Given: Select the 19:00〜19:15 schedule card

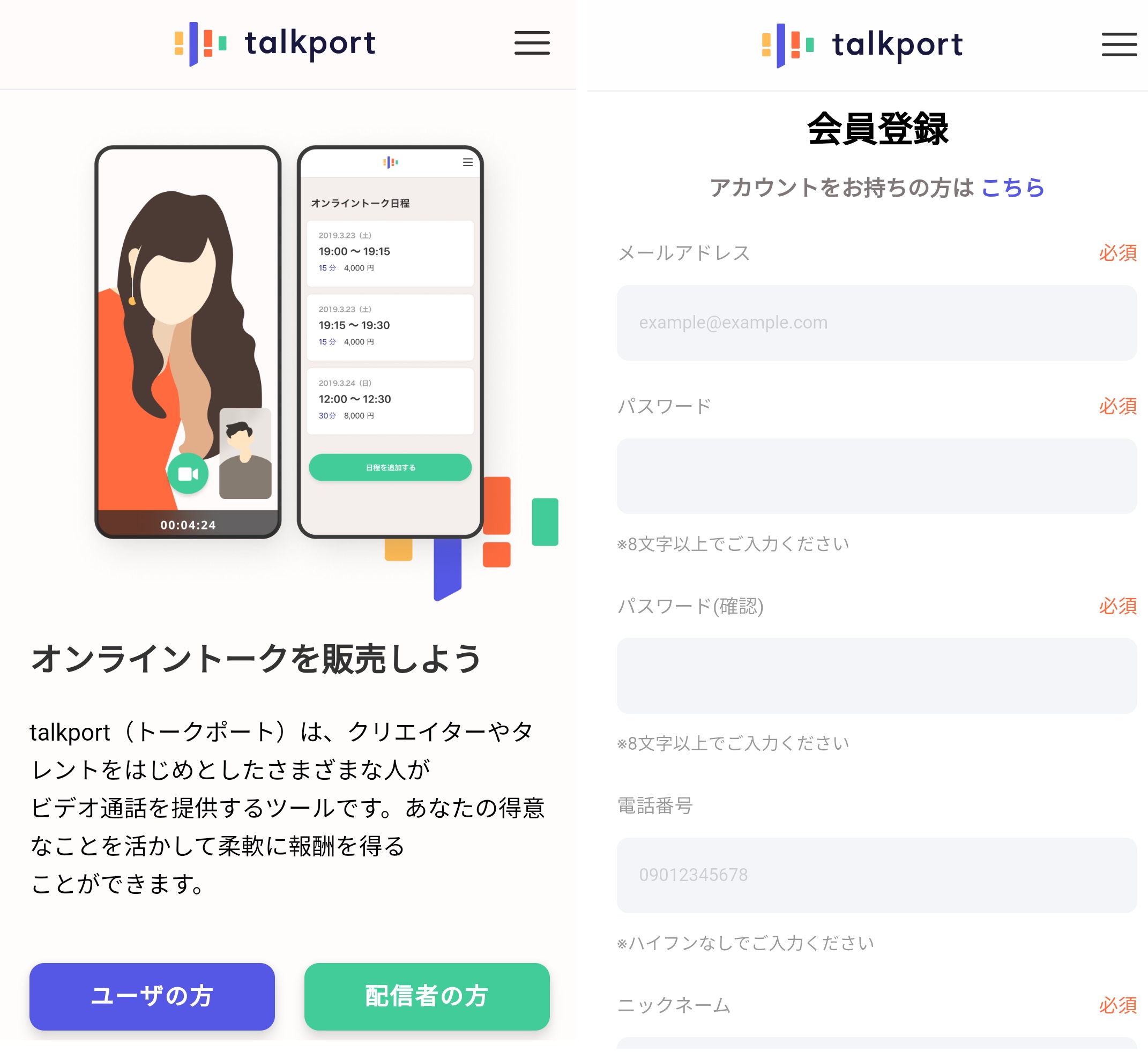Looking at the screenshot, I should pos(390,253).
